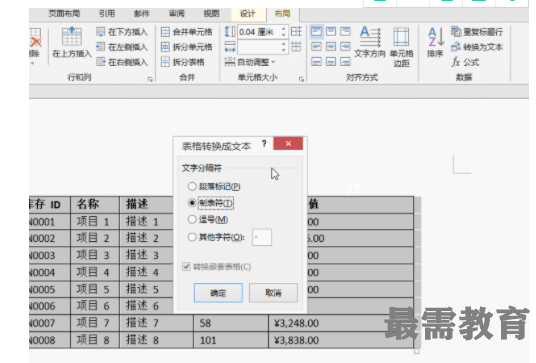536x363 pixels.
Task: Click the OK (确定) button
Action: click(x=218, y=293)
